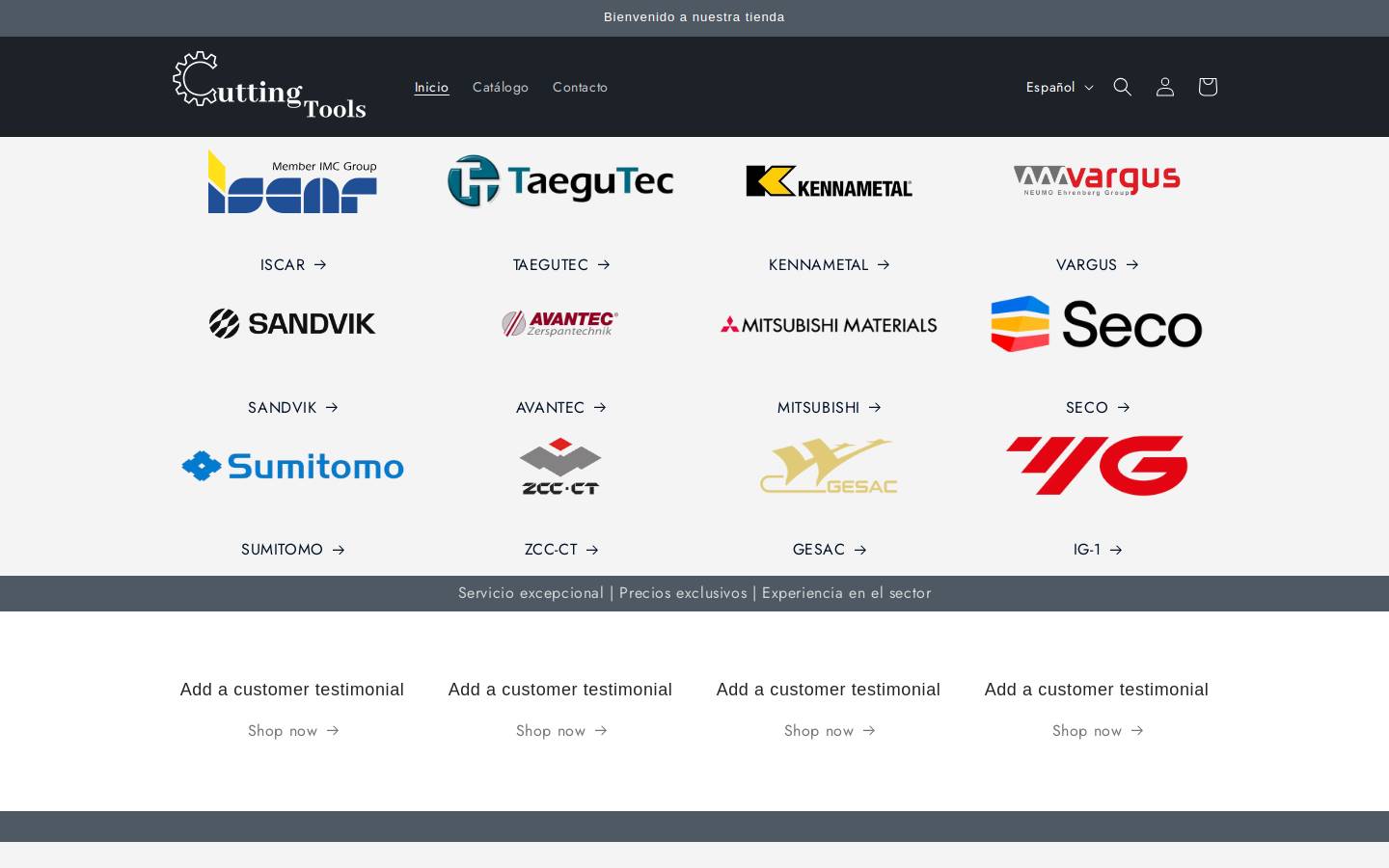Click the Mitsubishi Materials logo image

(x=829, y=325)
